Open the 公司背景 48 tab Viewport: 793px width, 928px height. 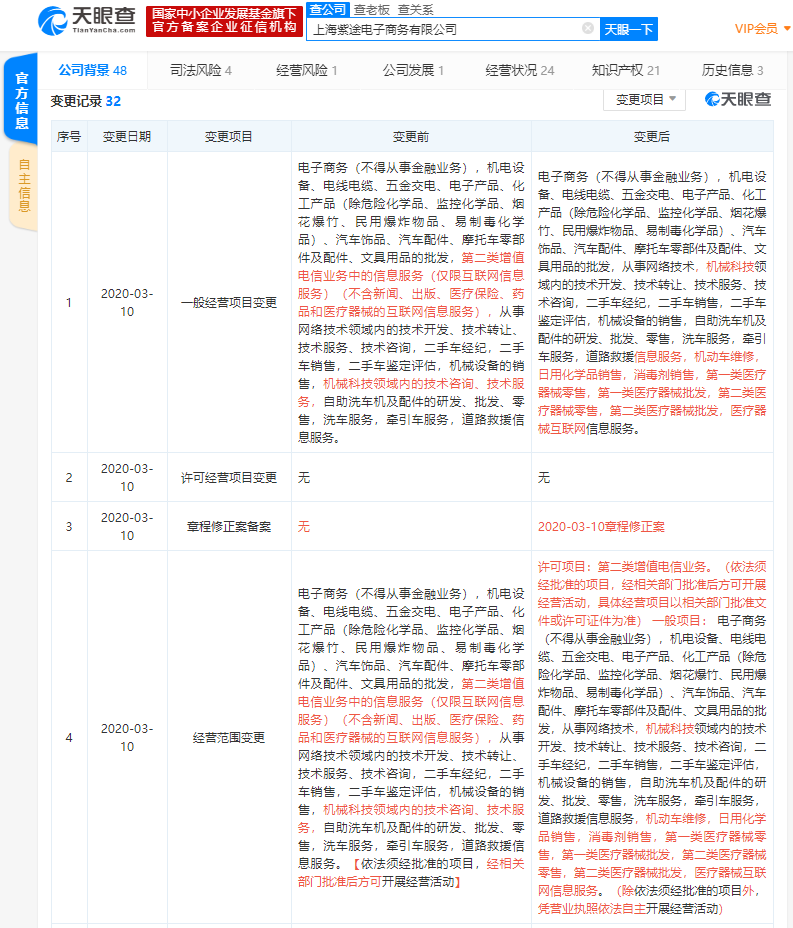[x=92, y=70]
